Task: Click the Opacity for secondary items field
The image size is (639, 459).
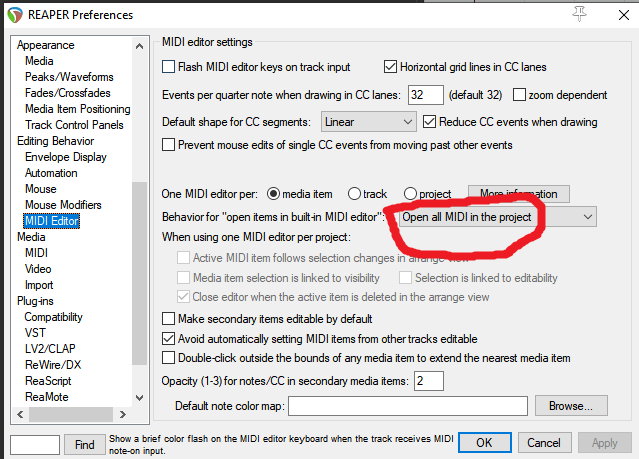Action: point(429,381)
